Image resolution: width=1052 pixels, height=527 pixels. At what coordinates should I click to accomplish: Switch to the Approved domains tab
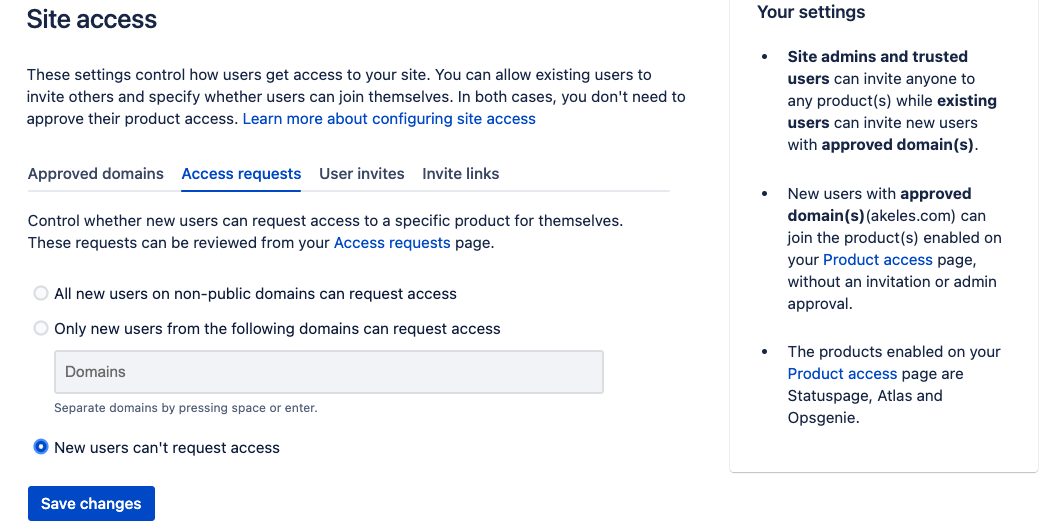point(96,174)
